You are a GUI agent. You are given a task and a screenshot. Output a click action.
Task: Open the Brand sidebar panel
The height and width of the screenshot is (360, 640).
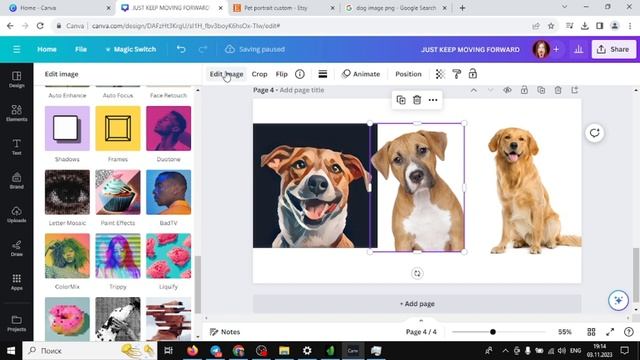tap(17, 181)
